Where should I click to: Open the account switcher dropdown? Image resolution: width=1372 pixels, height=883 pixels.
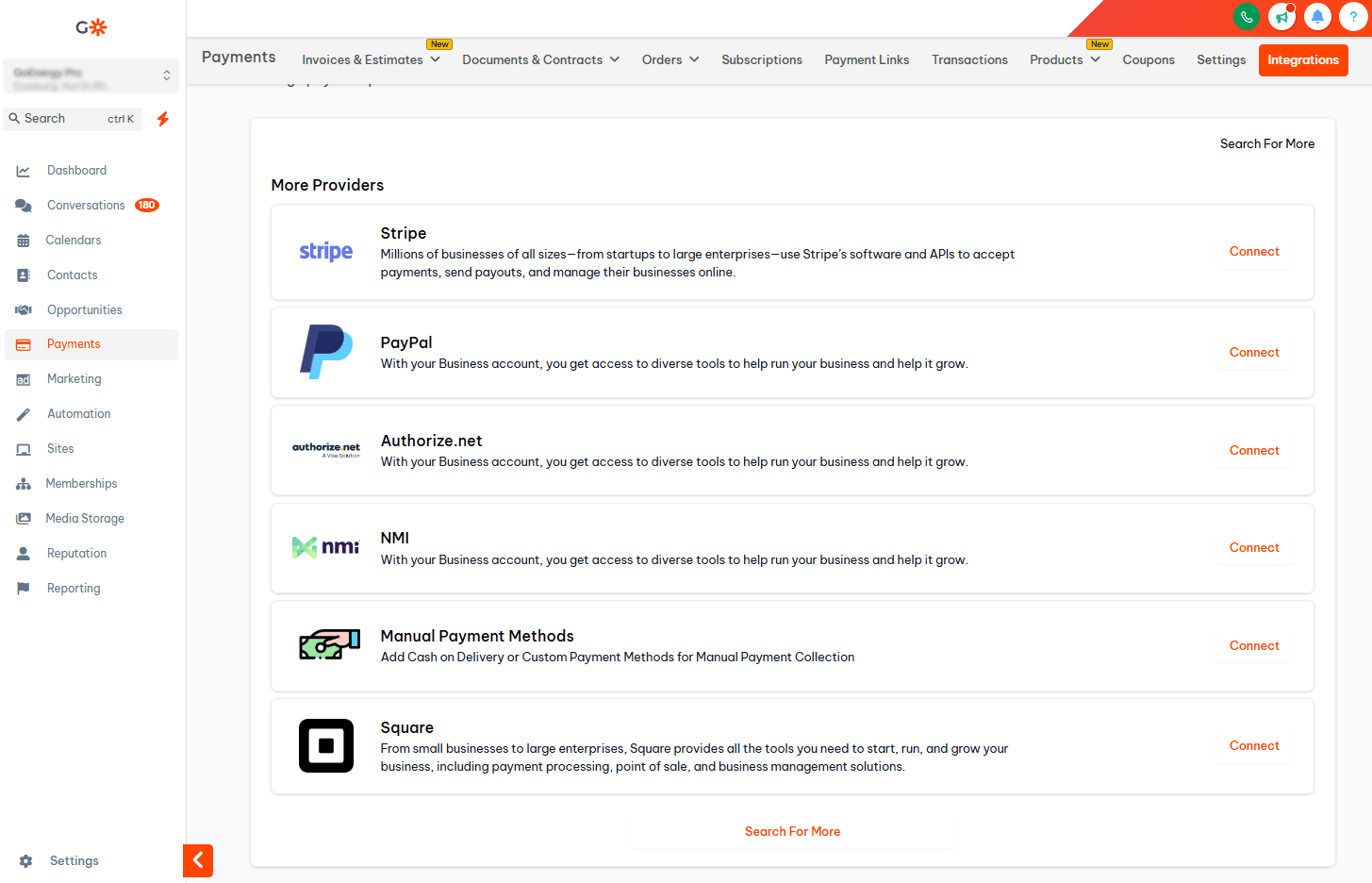(91, 76)
